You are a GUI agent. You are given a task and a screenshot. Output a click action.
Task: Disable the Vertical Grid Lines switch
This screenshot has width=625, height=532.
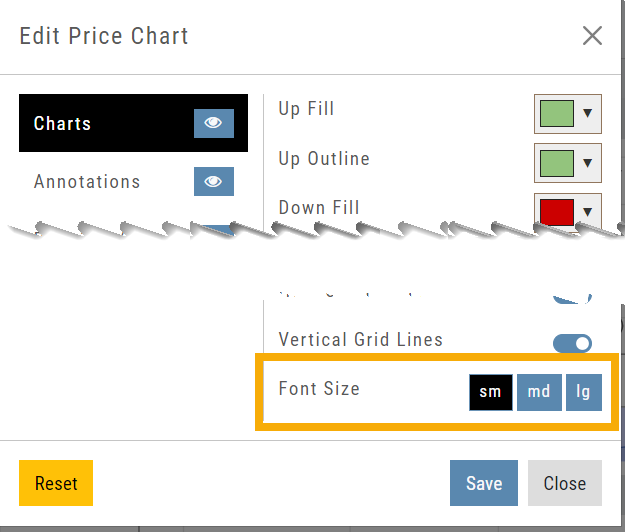pyautogui.click(x=572, y=343)
